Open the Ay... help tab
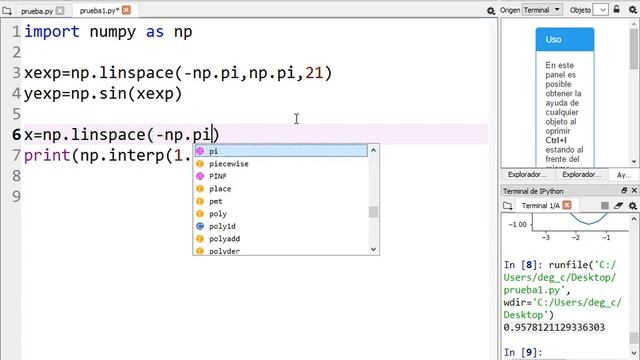This screenshot has width=640, height=360. tap(624, 175)
